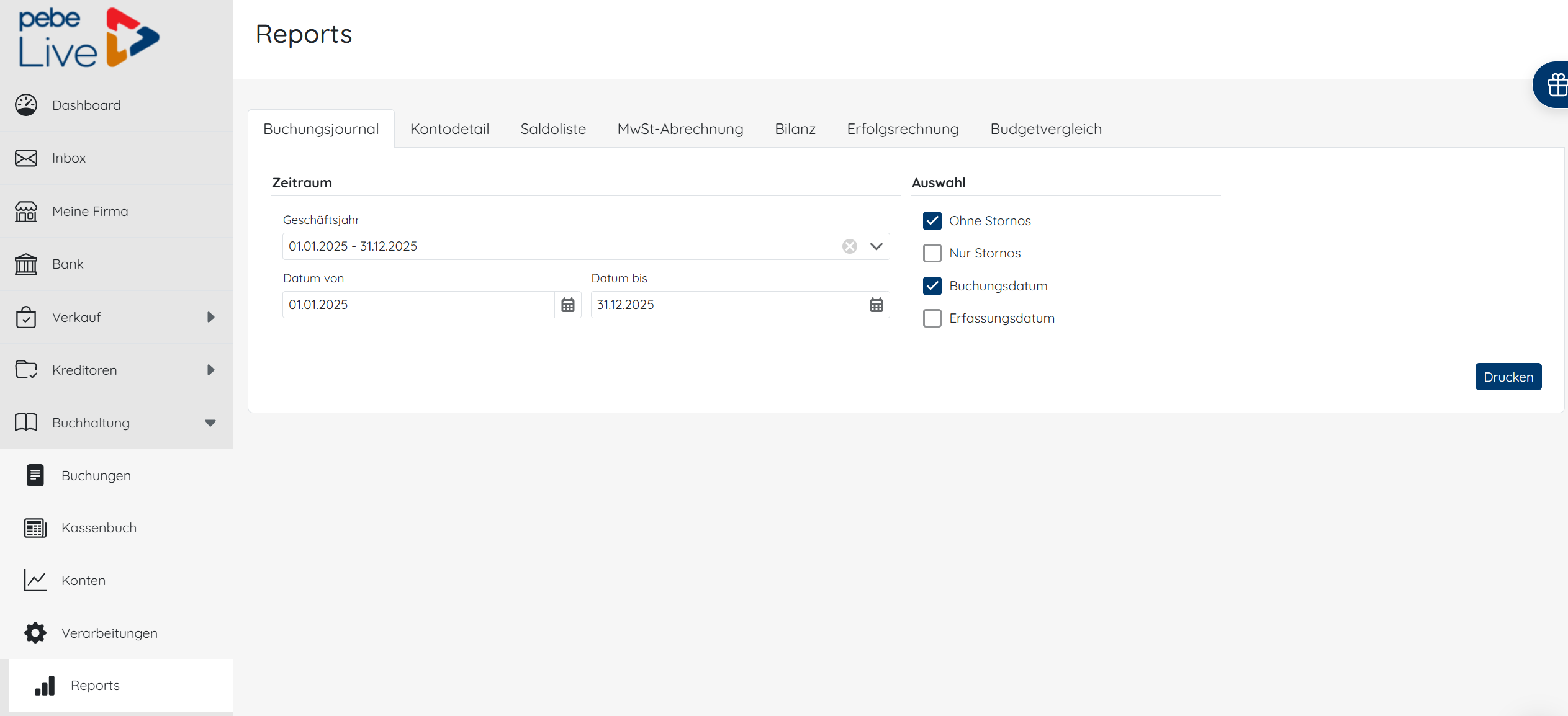Open Inbox via envelope icon

point(26,158)
